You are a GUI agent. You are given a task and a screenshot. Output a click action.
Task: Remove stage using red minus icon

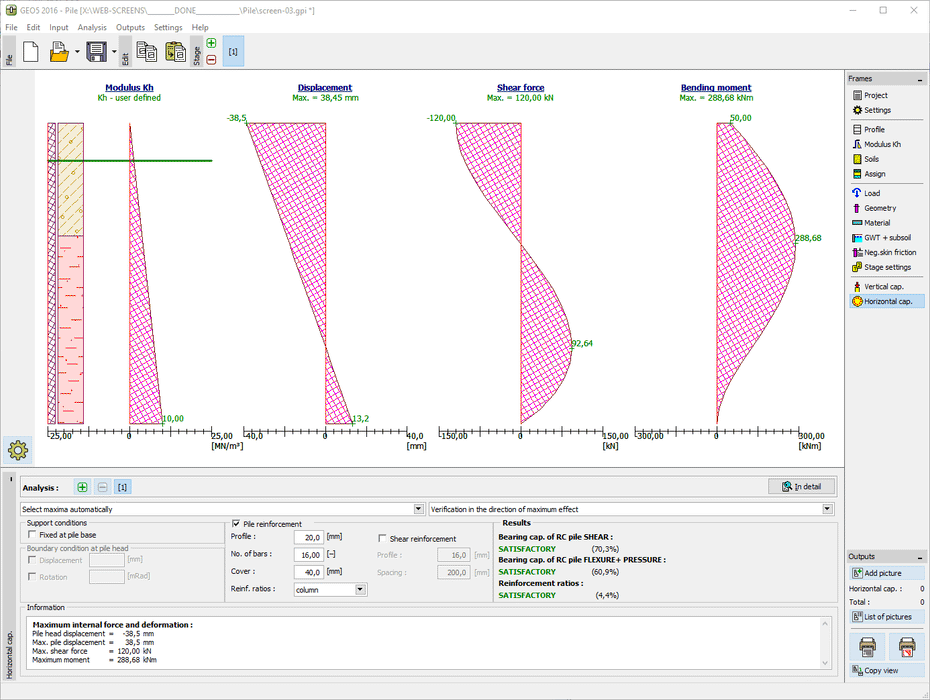[211, 60]
